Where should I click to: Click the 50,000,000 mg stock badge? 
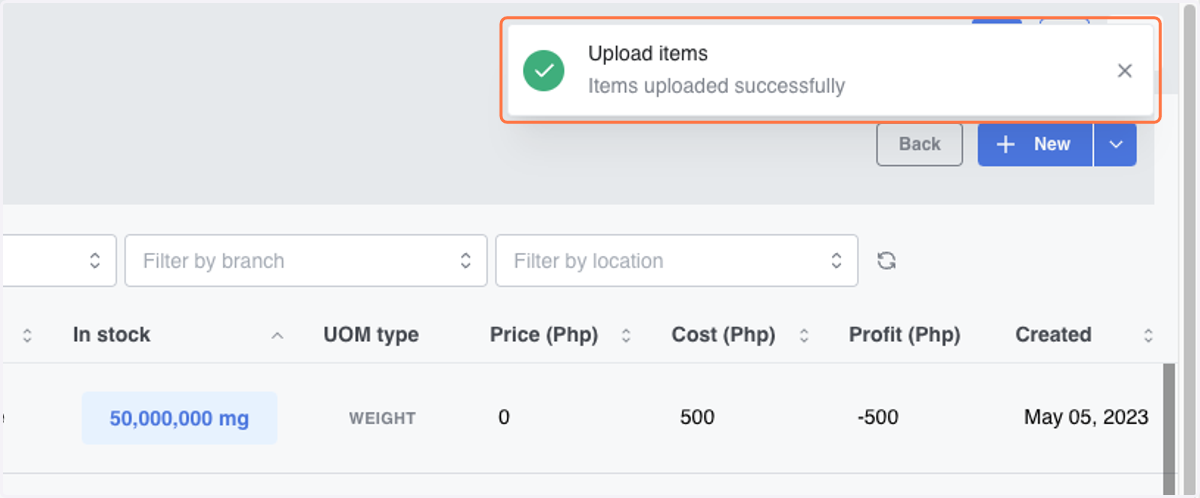[x=179, y=418]
